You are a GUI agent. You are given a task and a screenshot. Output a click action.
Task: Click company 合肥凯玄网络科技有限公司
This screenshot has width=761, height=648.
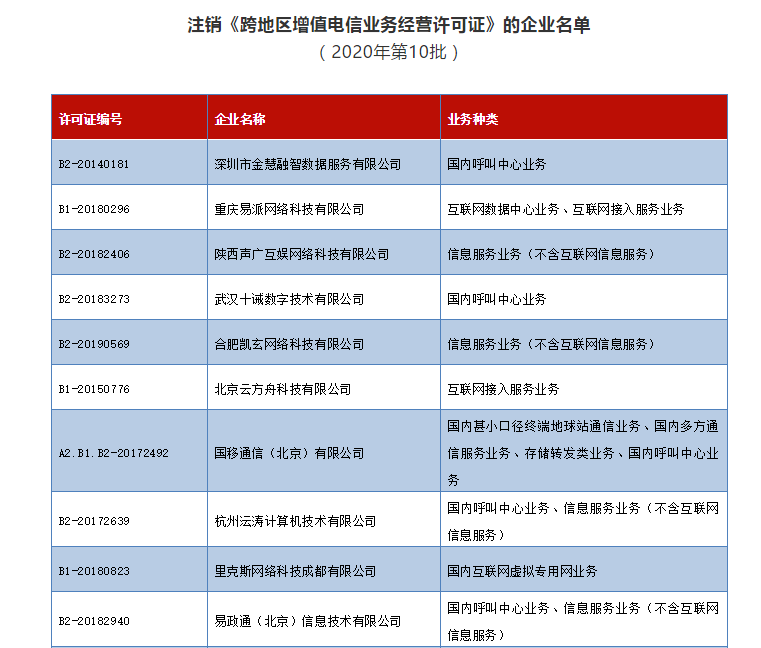tap(289, 344)
